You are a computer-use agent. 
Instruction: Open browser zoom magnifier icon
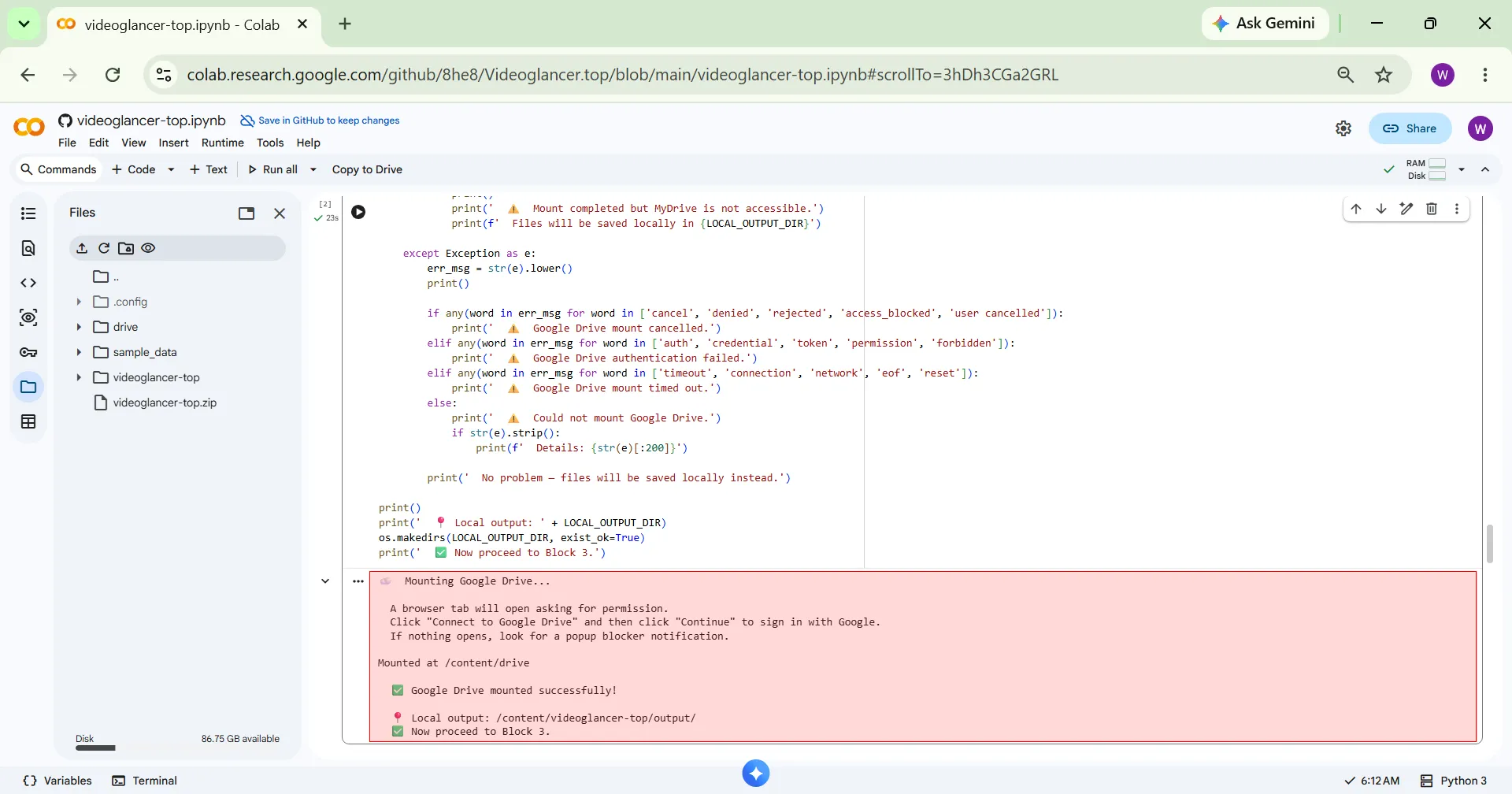point(1346,75)
